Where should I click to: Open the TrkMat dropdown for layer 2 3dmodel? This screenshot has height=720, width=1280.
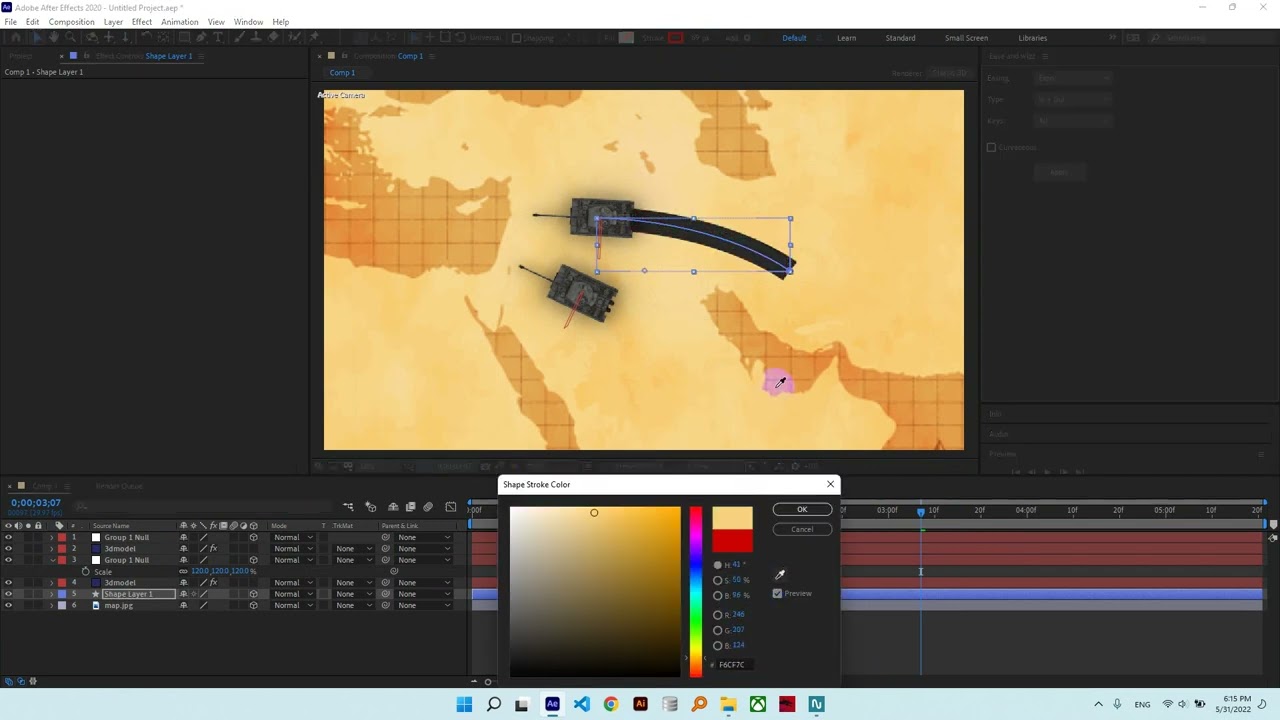pos(354,548)
